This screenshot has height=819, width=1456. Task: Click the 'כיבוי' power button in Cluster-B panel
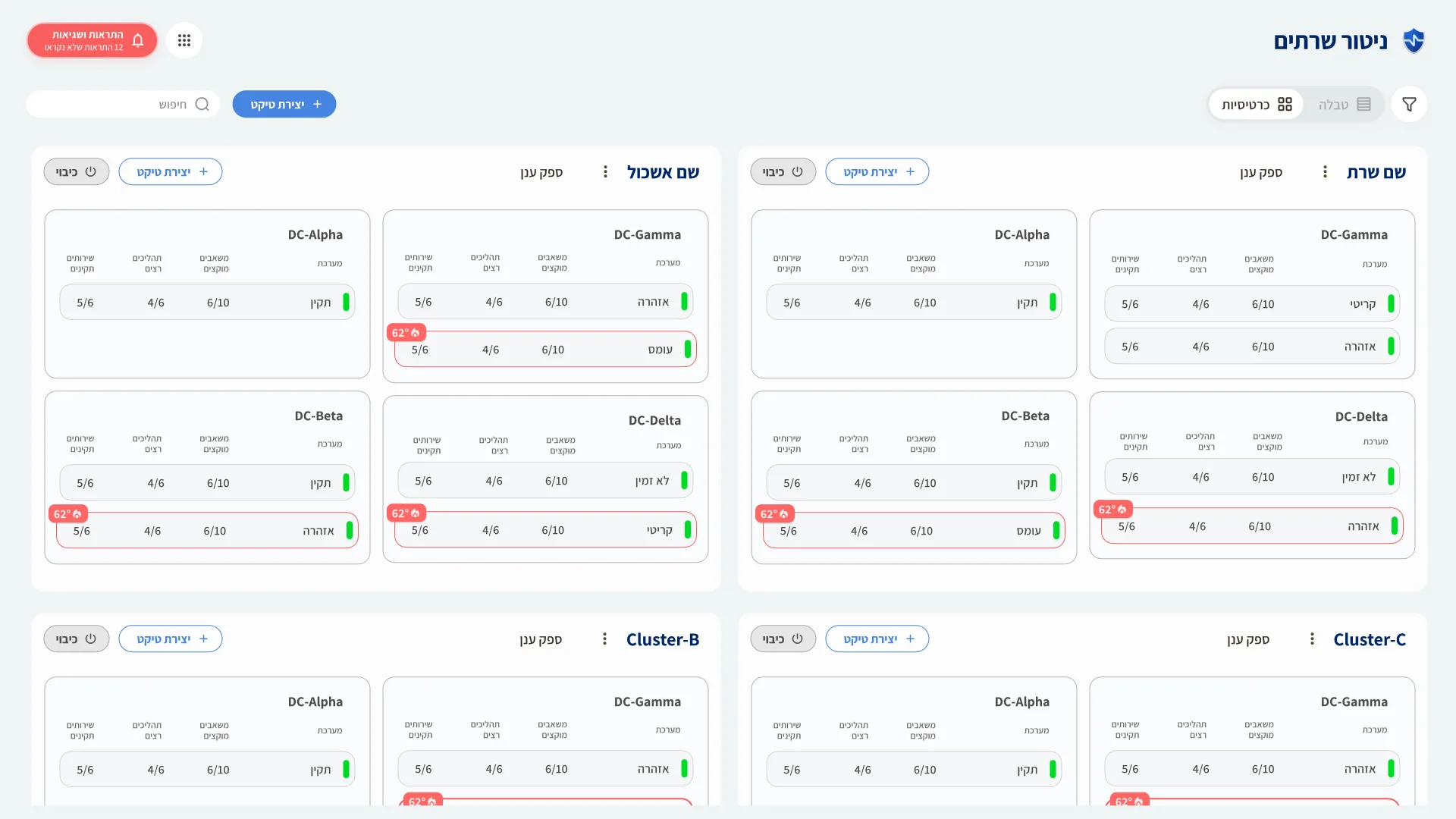[x=77, y=639]
